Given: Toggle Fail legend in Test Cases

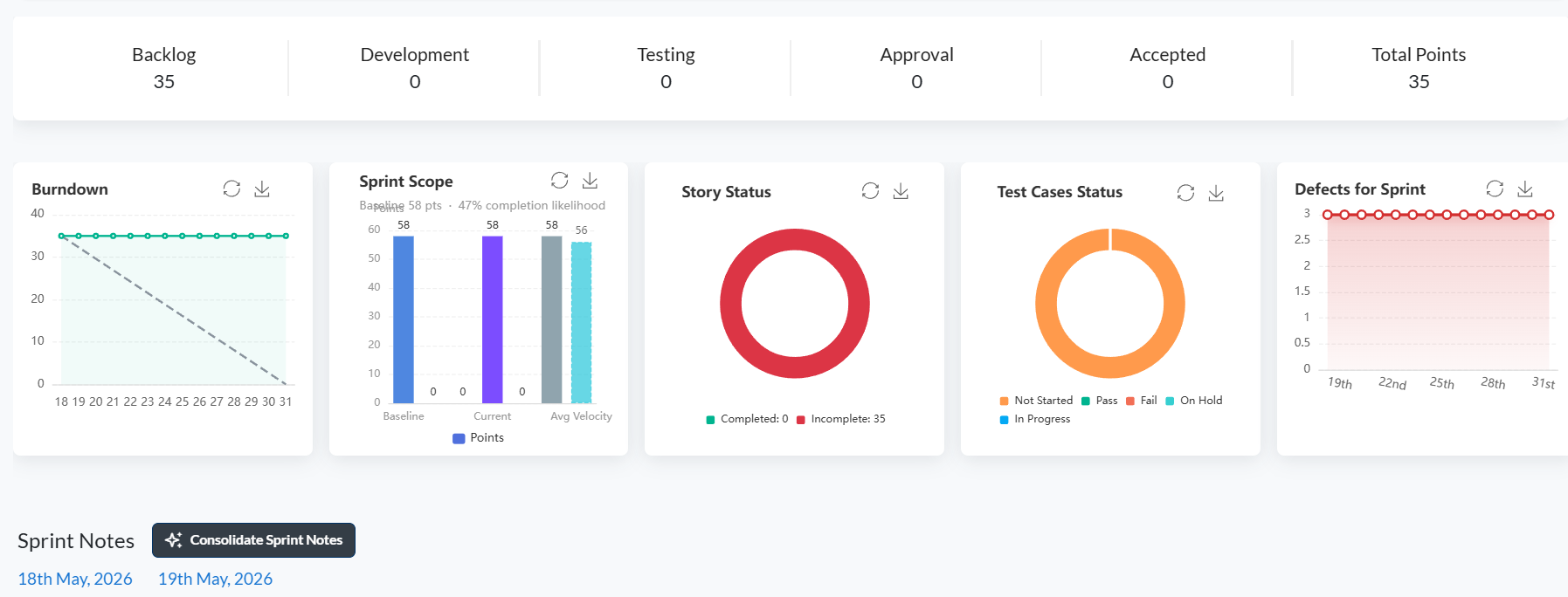Looking at the screenshot, I should coord(1142,401).
